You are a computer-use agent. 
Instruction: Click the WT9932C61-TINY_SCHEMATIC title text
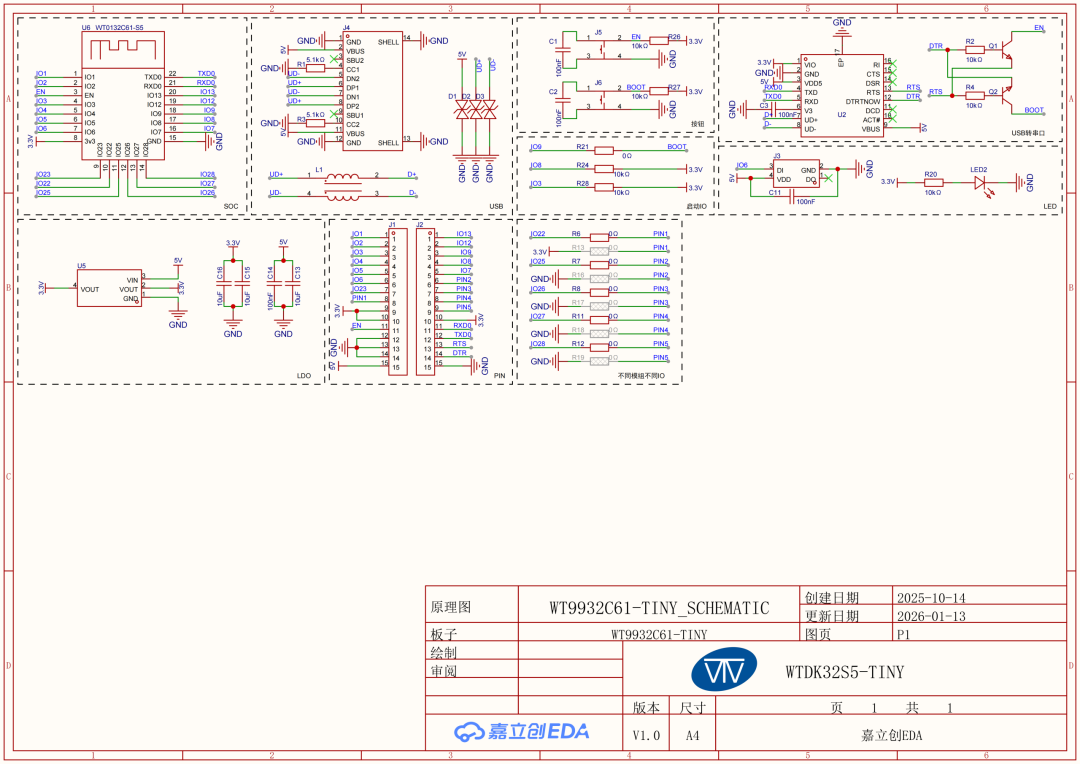tap(658, 607)
